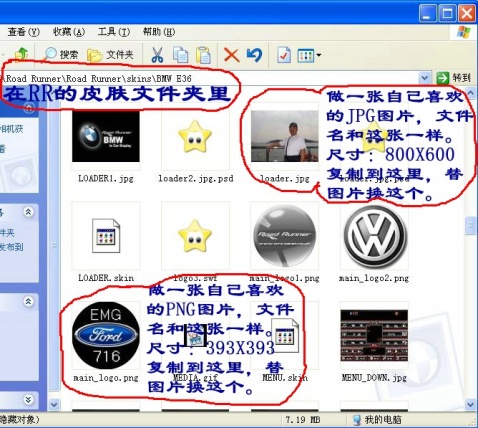Image resolution: width=478 pixels, height=428 pixels.
Task: Select the MENU.skin file icon
Action: point(285,335)
